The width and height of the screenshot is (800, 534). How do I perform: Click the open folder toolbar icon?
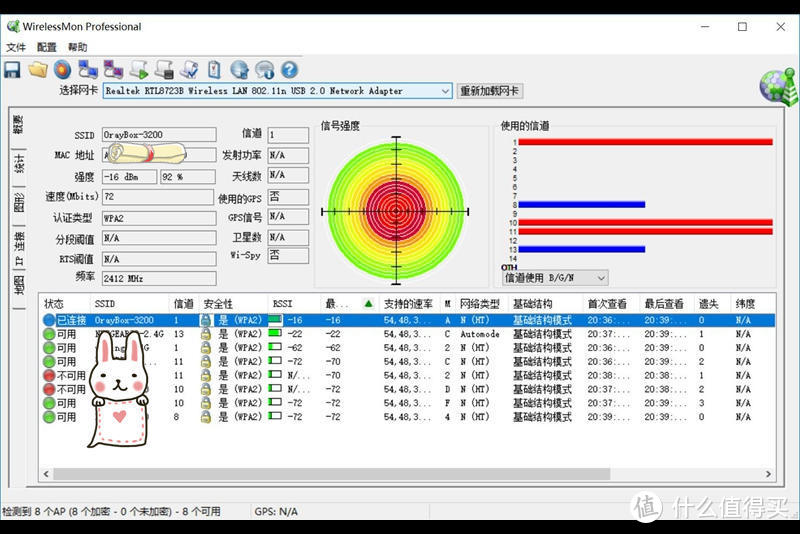[38, 70]
